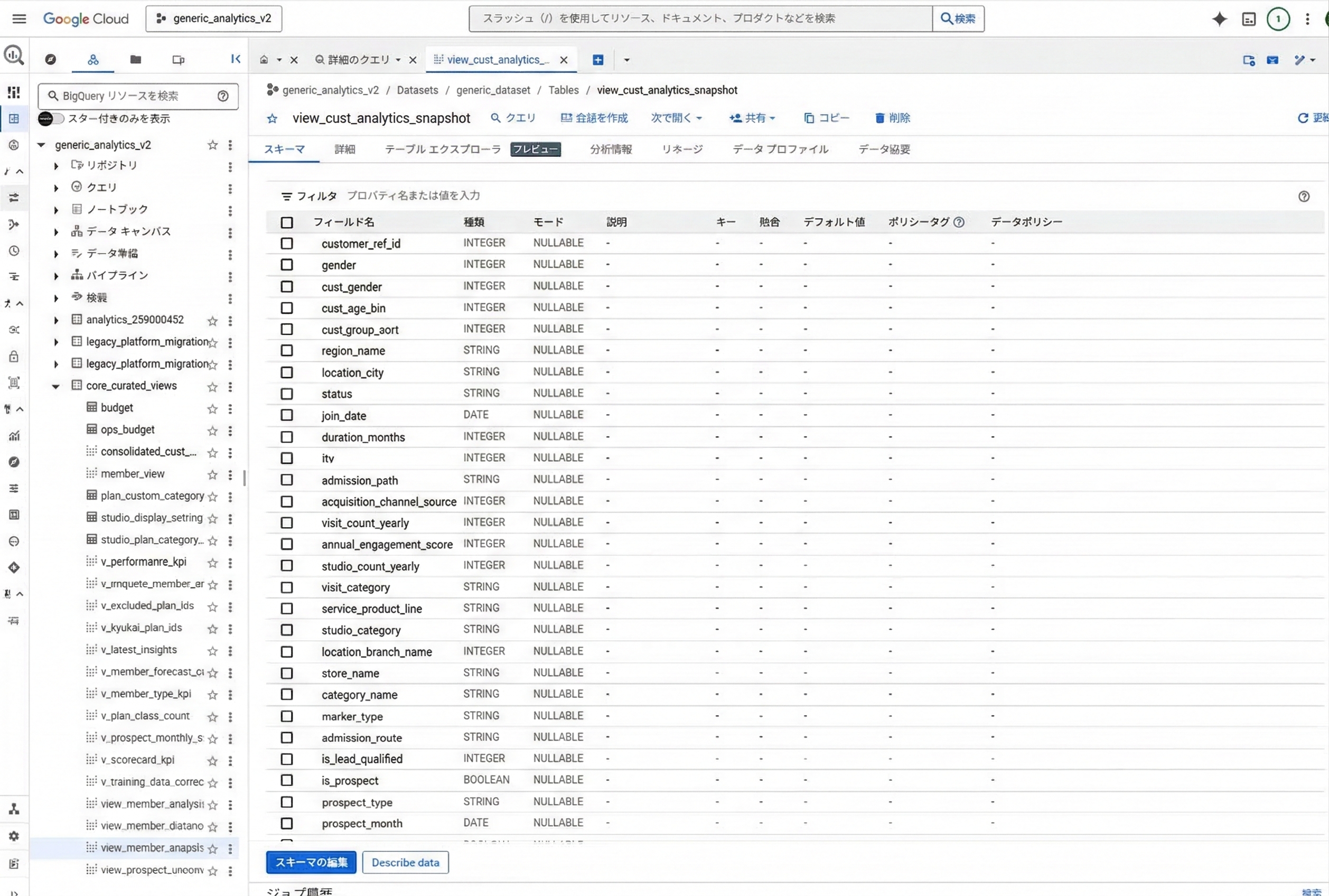Star the budget table

point(212,408)
